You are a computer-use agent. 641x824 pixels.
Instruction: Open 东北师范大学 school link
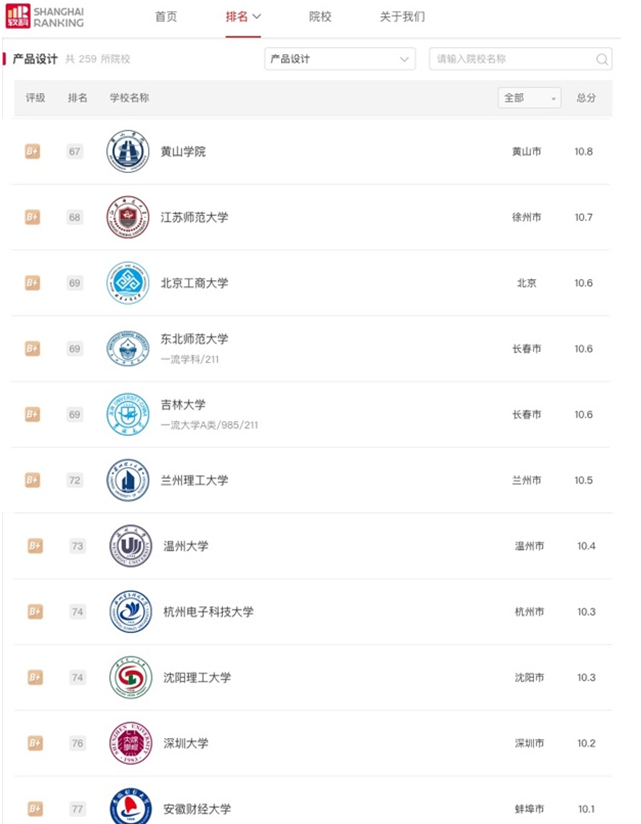tap(194, 339)
